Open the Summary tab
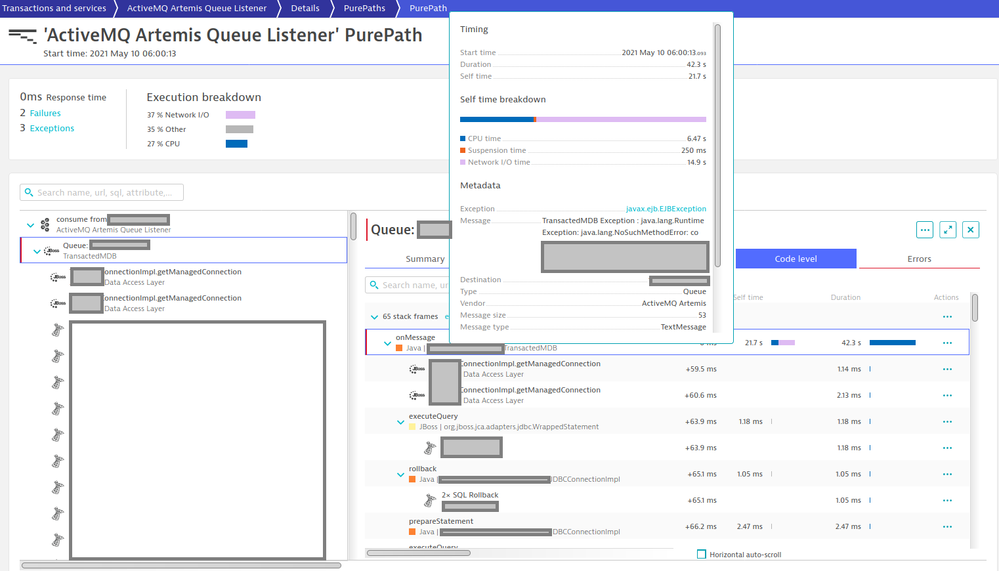The height and width of the screenshot is (571, 999). coord(425,259)
